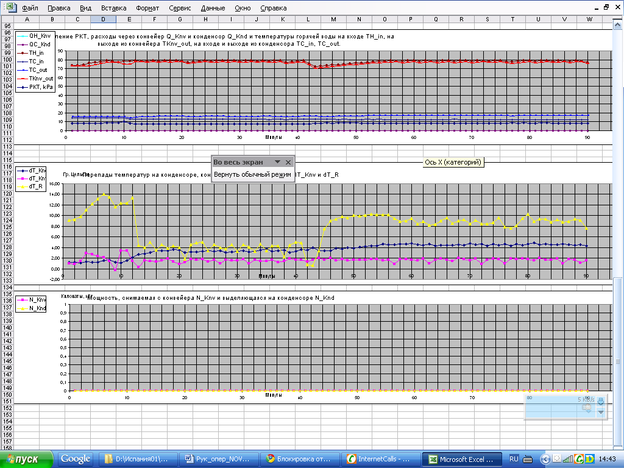Select column A header
This screenshot has height=468, width=624.
(x=27, y=19)
